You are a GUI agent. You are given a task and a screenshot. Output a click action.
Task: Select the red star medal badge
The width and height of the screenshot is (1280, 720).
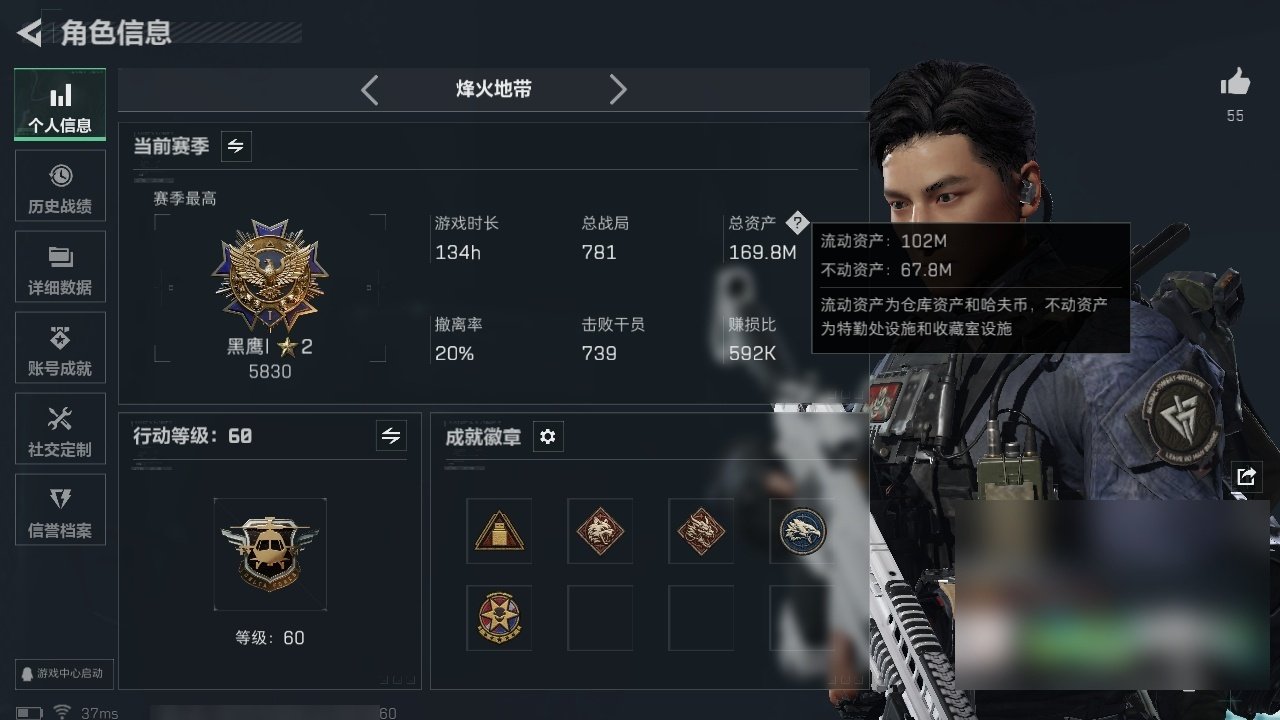click(x=499, y=618)
